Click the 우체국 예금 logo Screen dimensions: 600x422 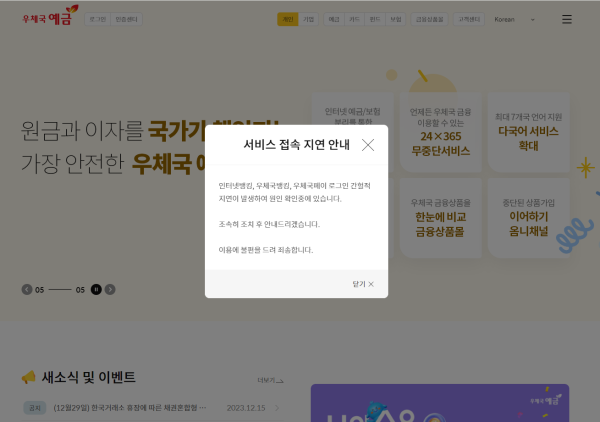50,15
